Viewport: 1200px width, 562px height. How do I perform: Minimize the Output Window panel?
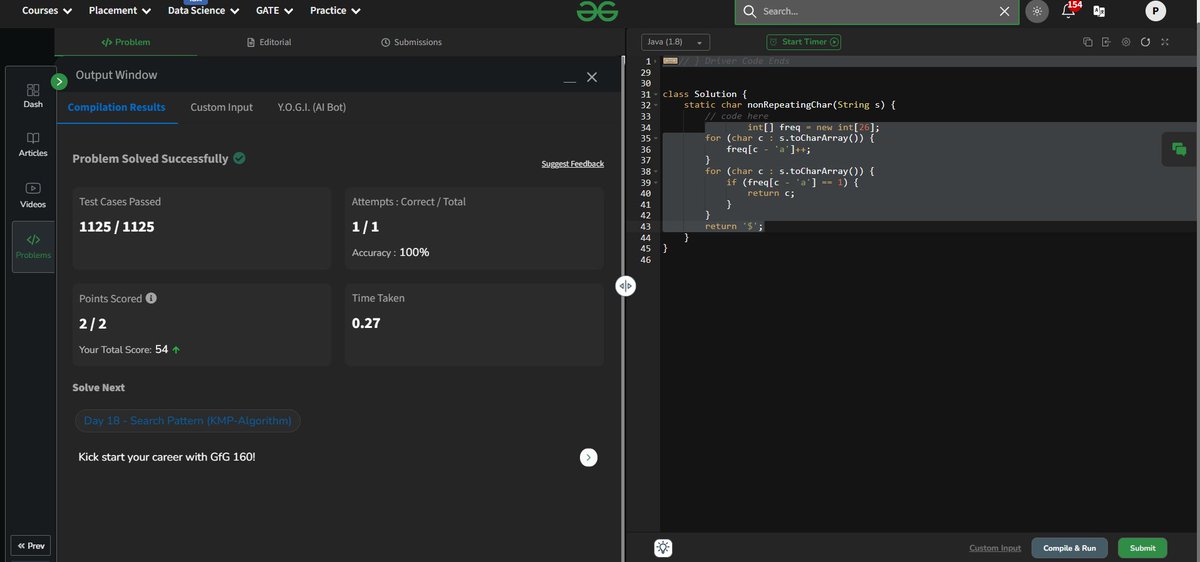click(x=569, y=80)
